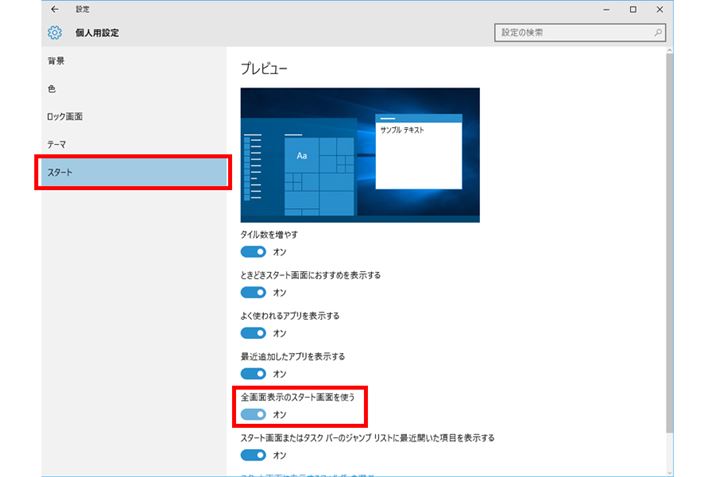Click the 設定の検索 search field
The image size is (715, 477).
tap(570, 33)
